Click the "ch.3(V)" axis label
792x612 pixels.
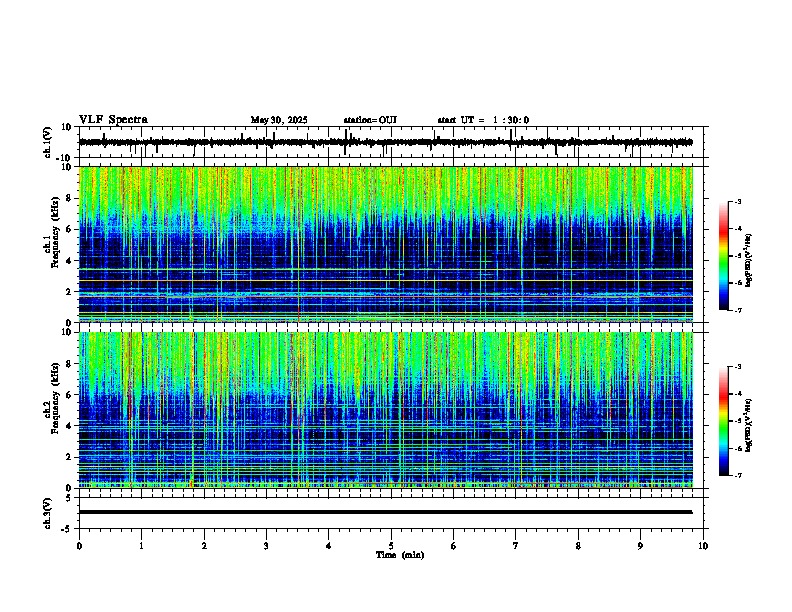click(x=48, y=513)
